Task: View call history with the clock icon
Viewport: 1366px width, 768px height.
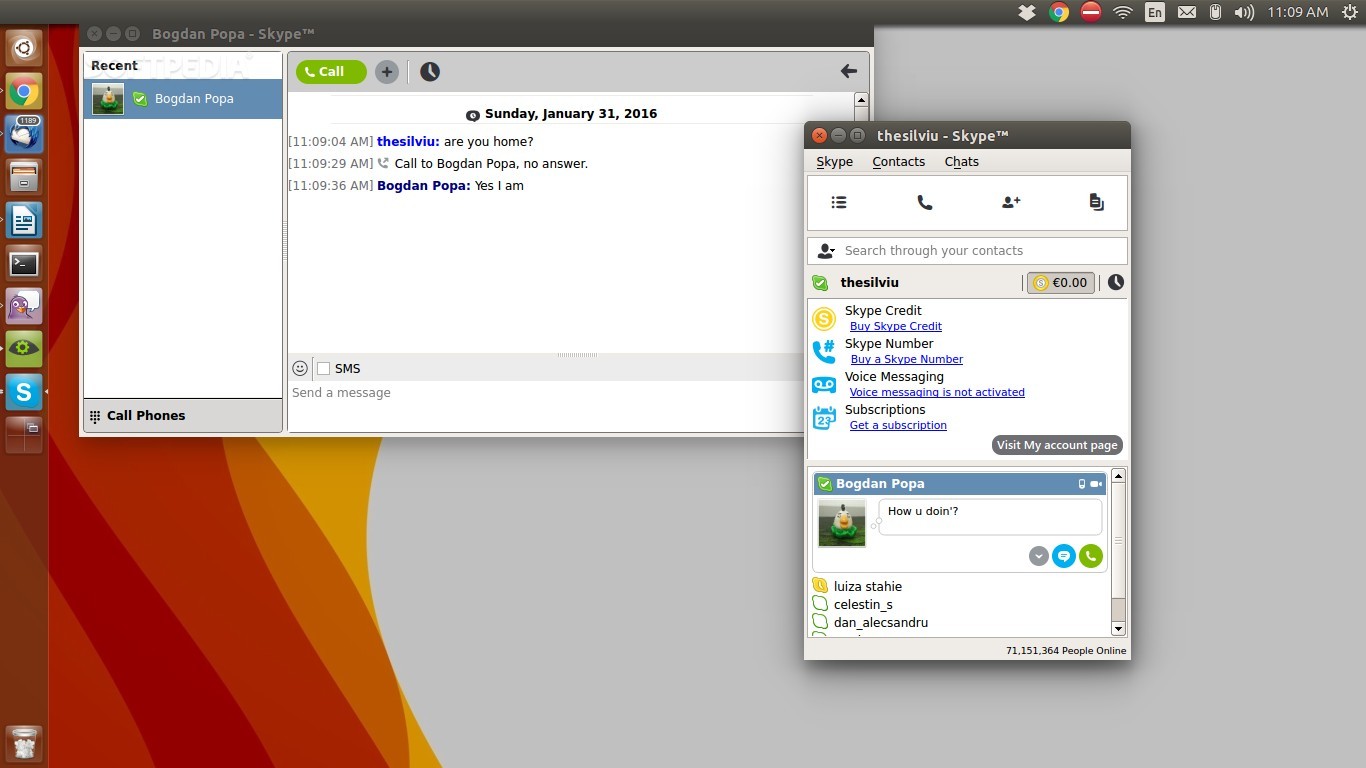Action: (1115, 282)
